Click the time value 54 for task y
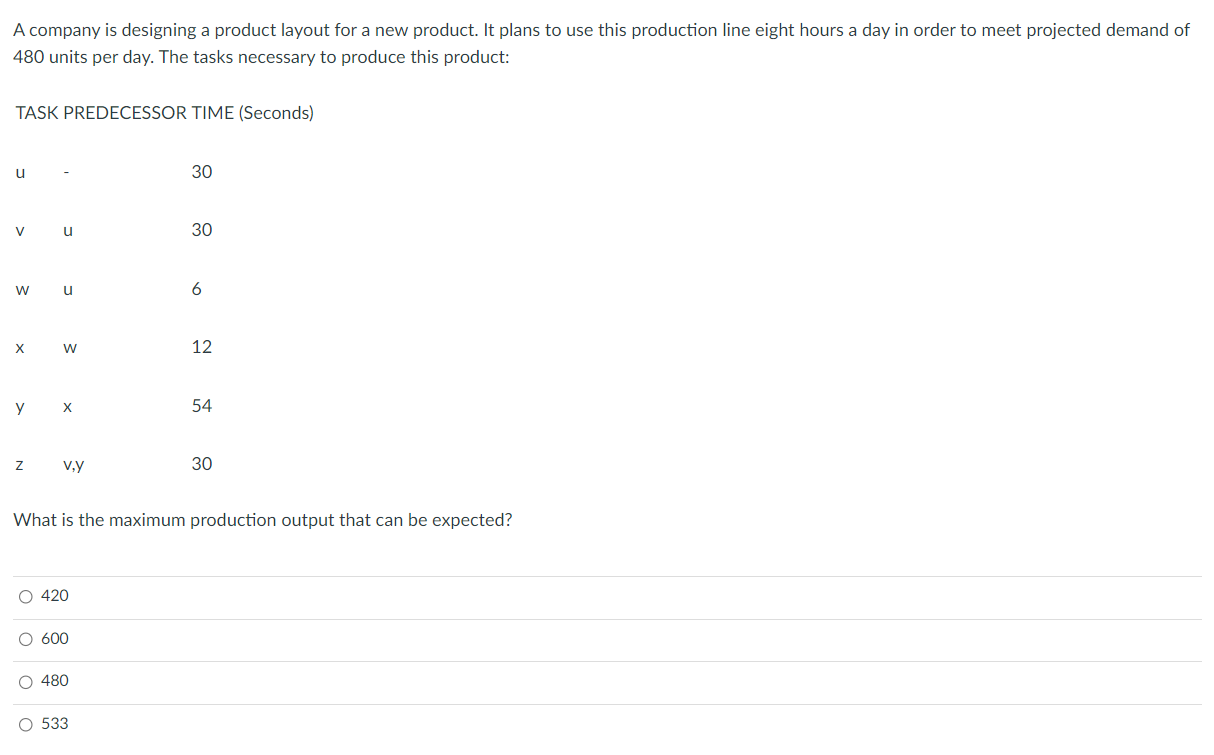Screen dimensions: 1214x755 point(202,406)
